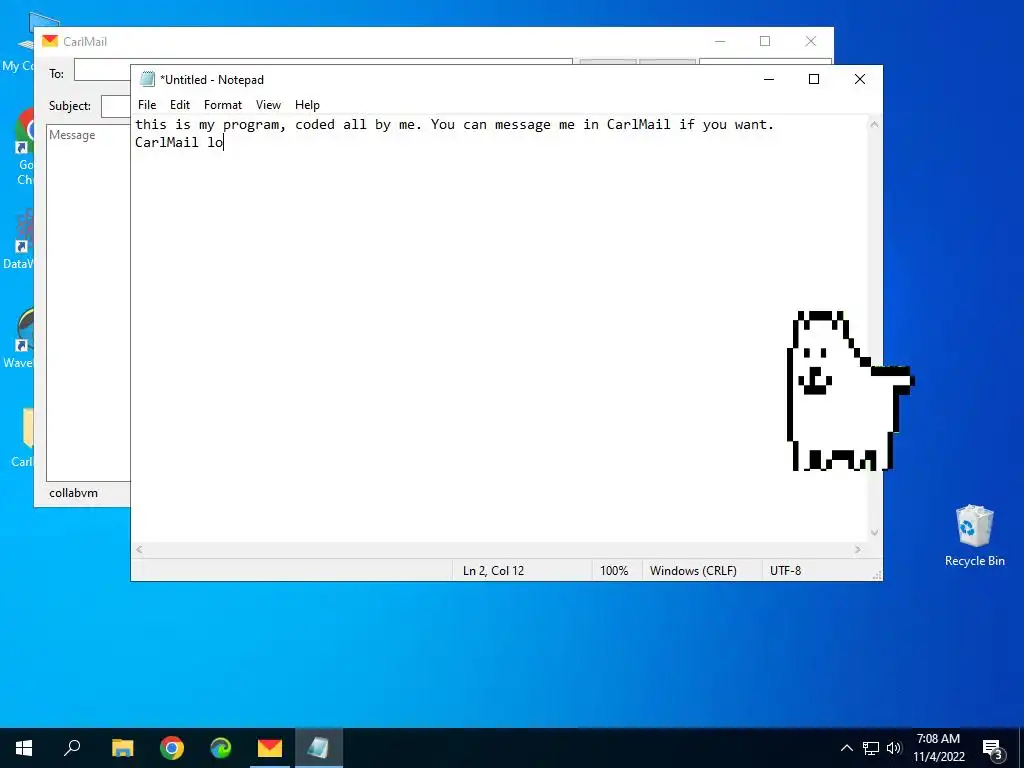Click Notepad vertical scrollbar down arrow
The height and width of the screenshot is (768, 1024).
[874, 533]
